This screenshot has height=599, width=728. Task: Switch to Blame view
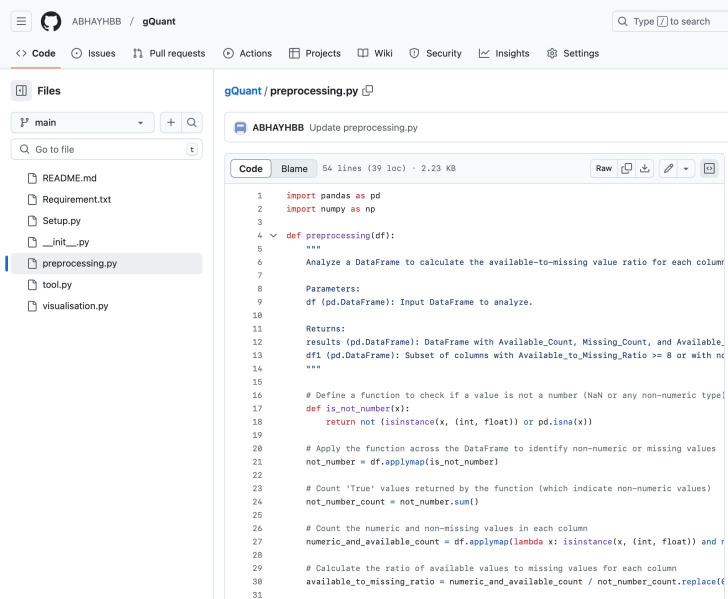[x=294, y=169]
